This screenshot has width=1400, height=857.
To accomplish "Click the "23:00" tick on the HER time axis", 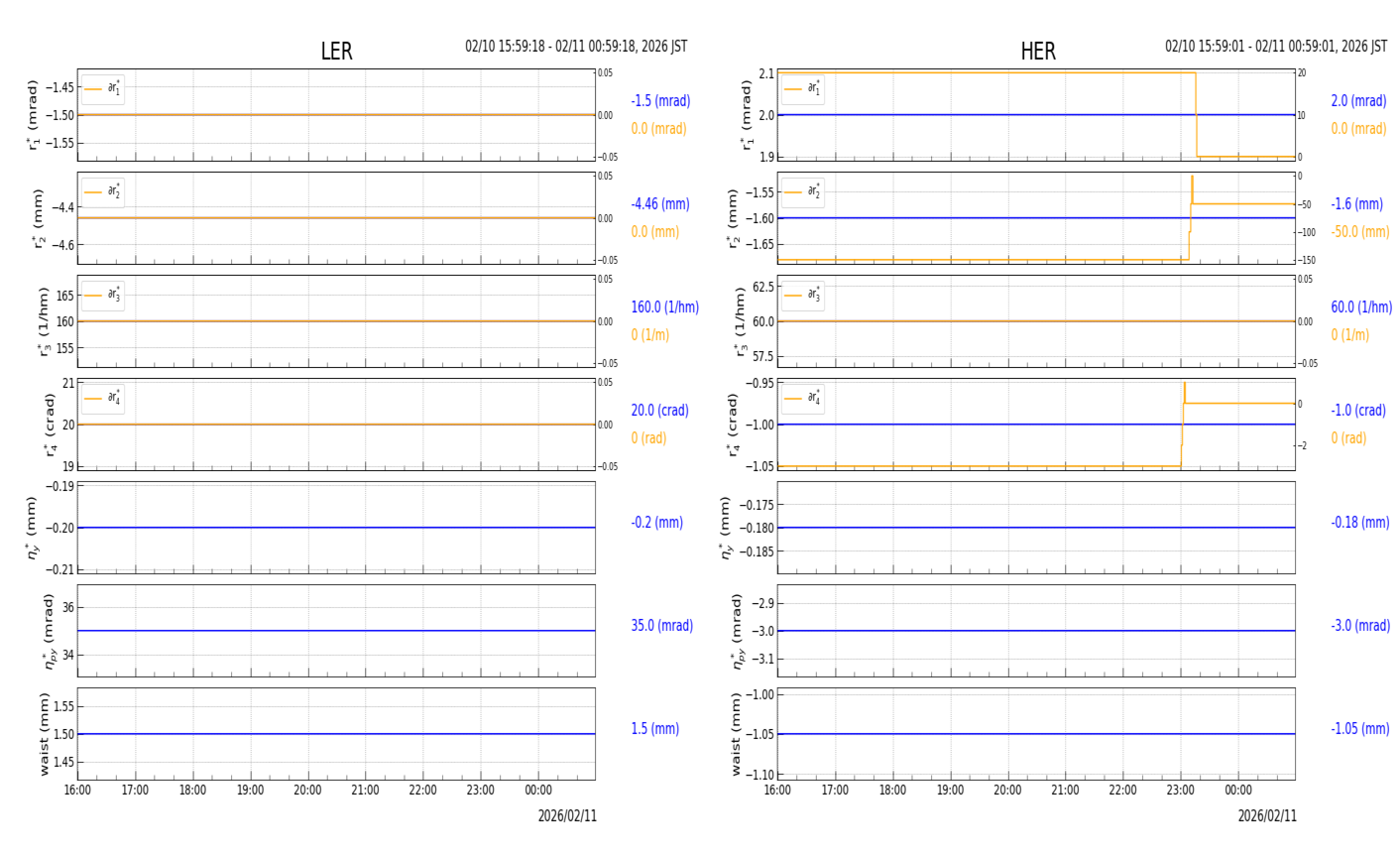I will pyautogui.click(x=1180, y=791).
